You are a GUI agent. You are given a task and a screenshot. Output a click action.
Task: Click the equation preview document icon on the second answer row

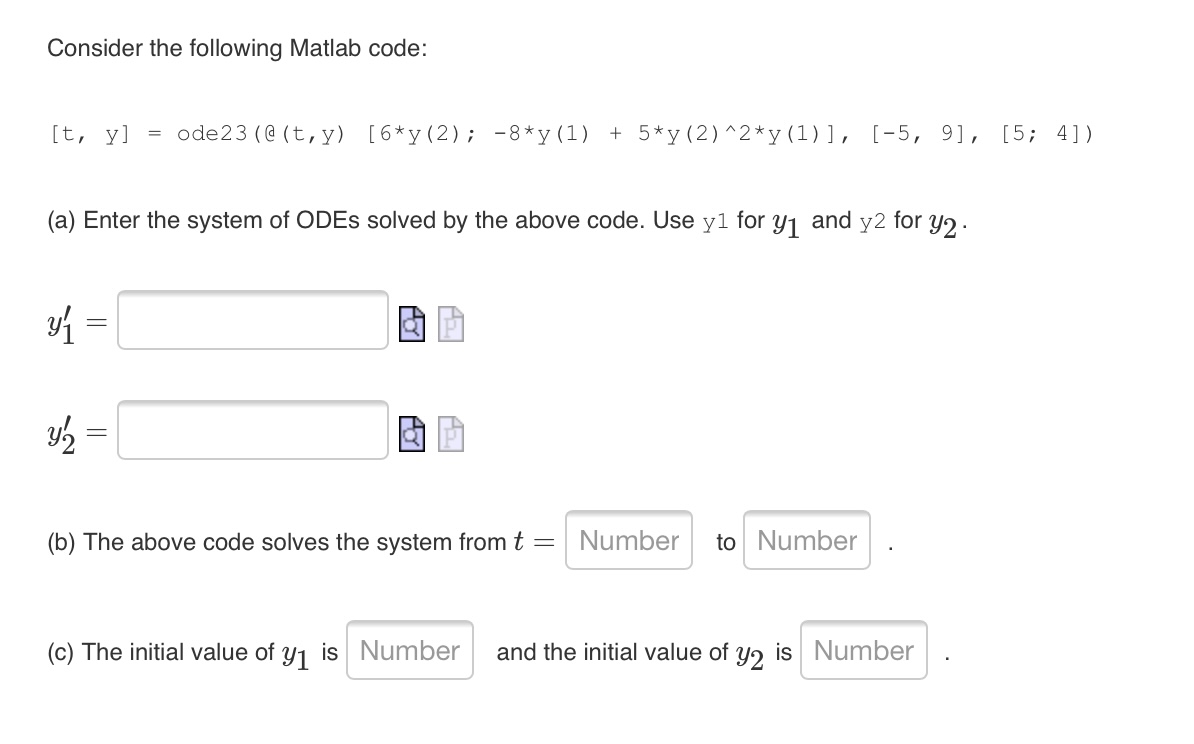(x=448, y=434)
